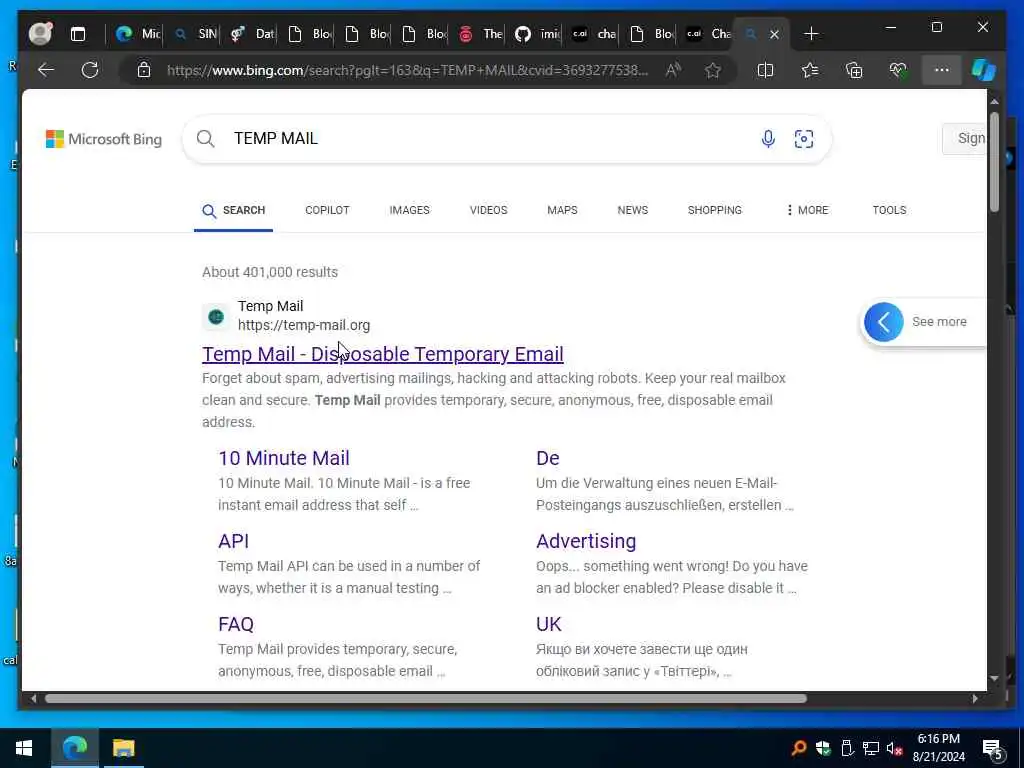This screenshot has width=1024, height=768.
Task: Click the https://temp-mail.org URL text
Action: pyautogui.click(x=304, y=325)
